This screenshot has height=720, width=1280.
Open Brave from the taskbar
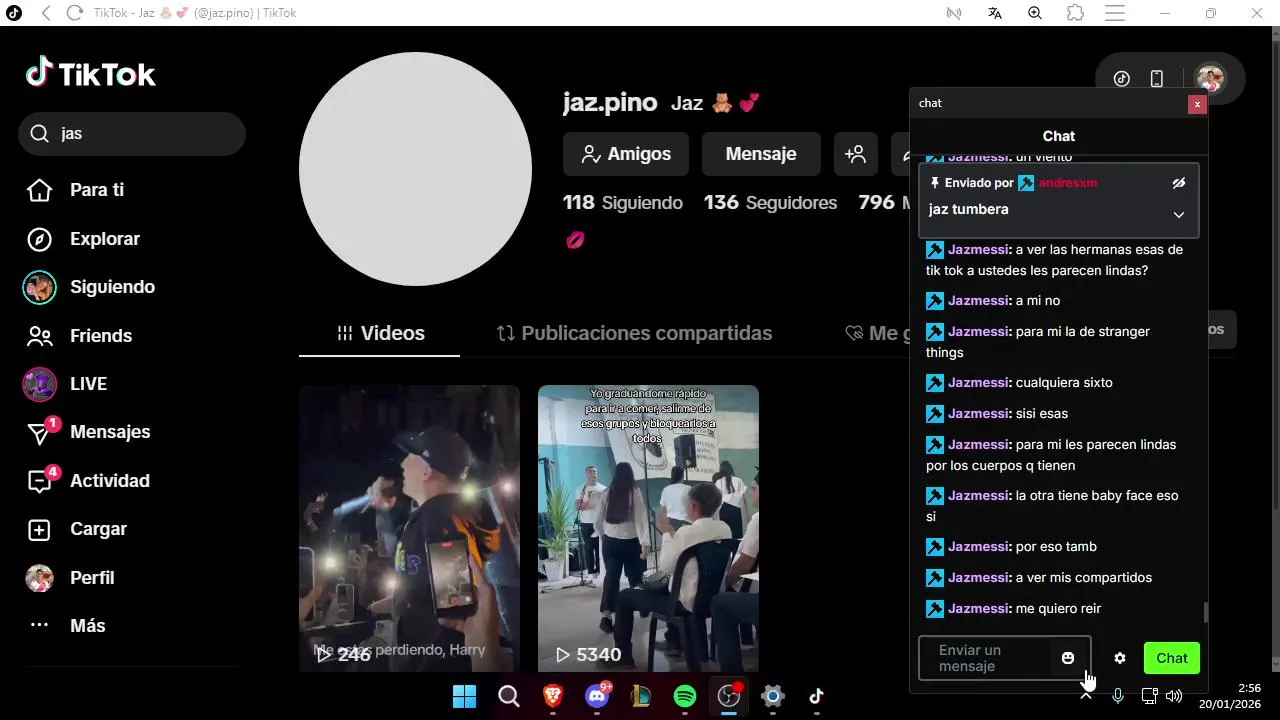tap(553, 696)
